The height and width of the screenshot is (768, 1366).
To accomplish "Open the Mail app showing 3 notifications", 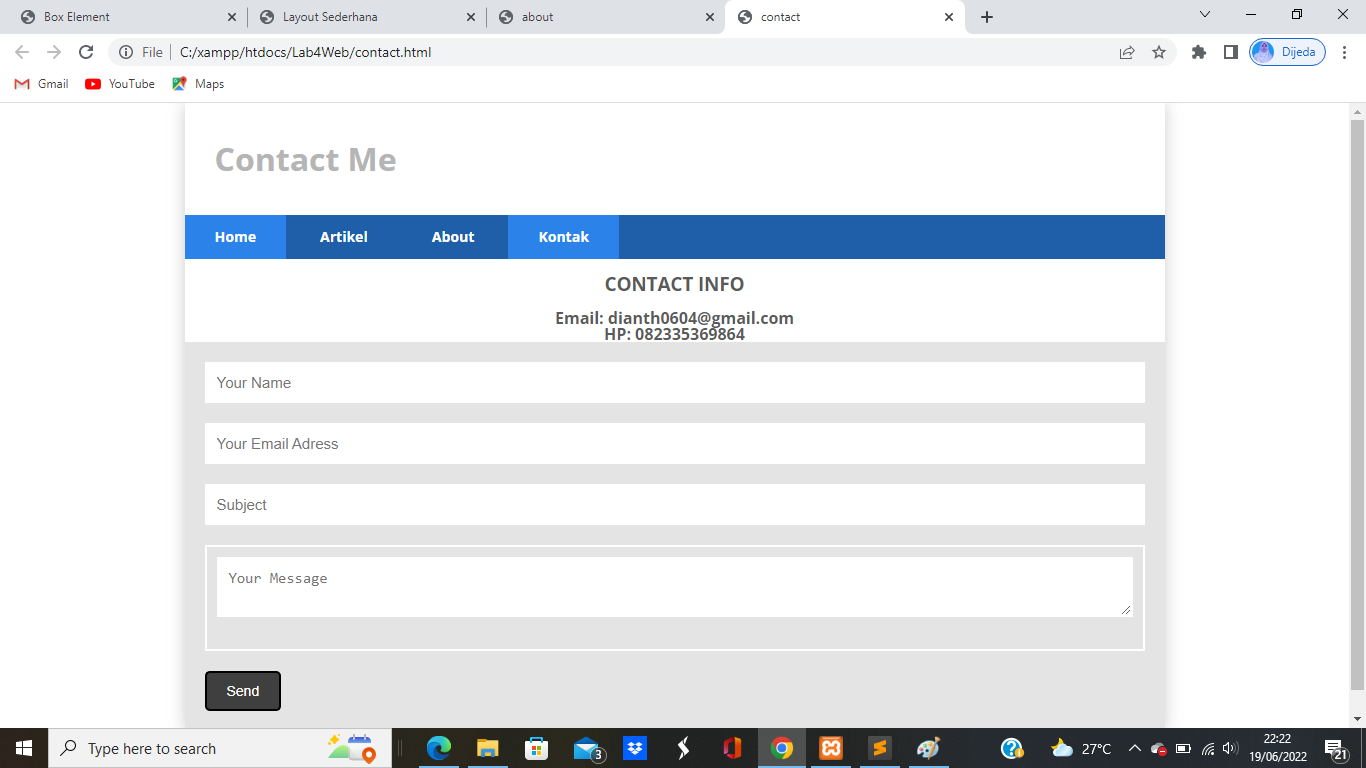I will 586,748.
